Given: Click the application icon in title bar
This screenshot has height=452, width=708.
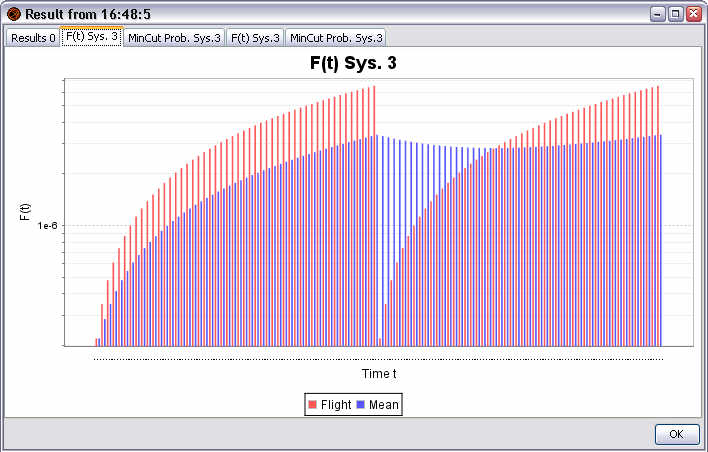Looking at the screenshot, I should point(14,14).
